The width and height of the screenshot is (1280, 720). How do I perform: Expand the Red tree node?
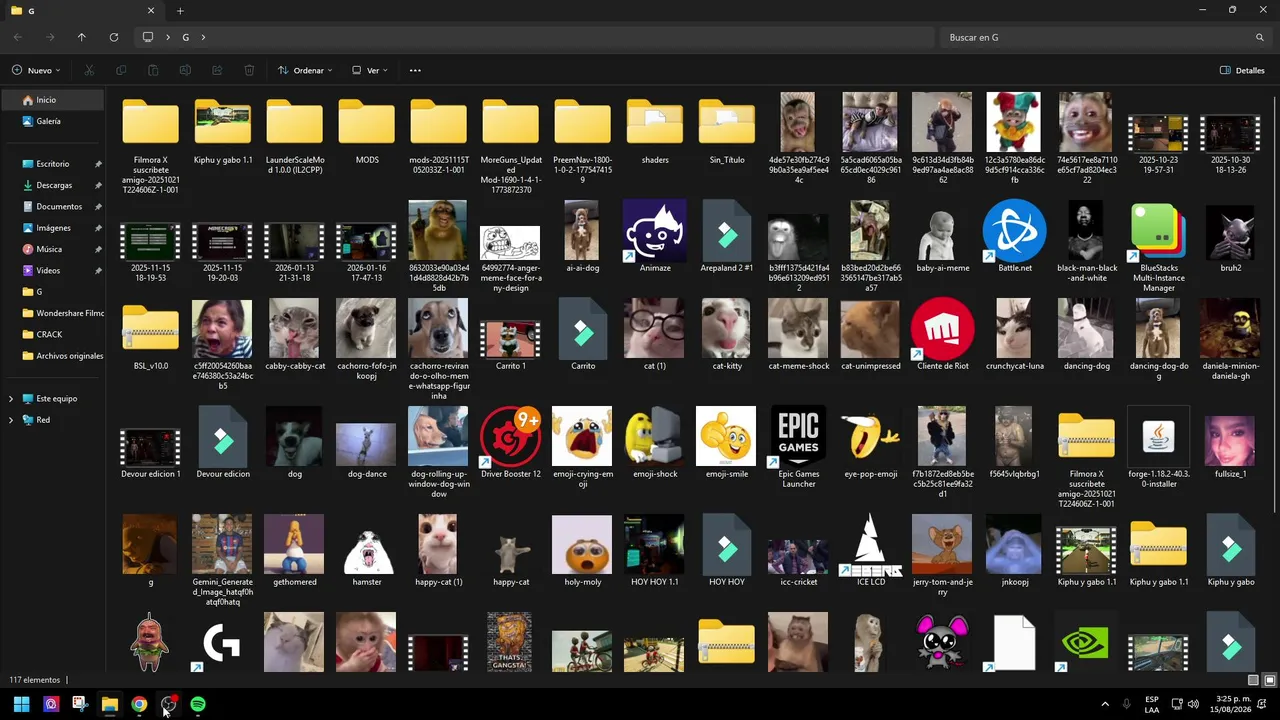pos(11,420)
